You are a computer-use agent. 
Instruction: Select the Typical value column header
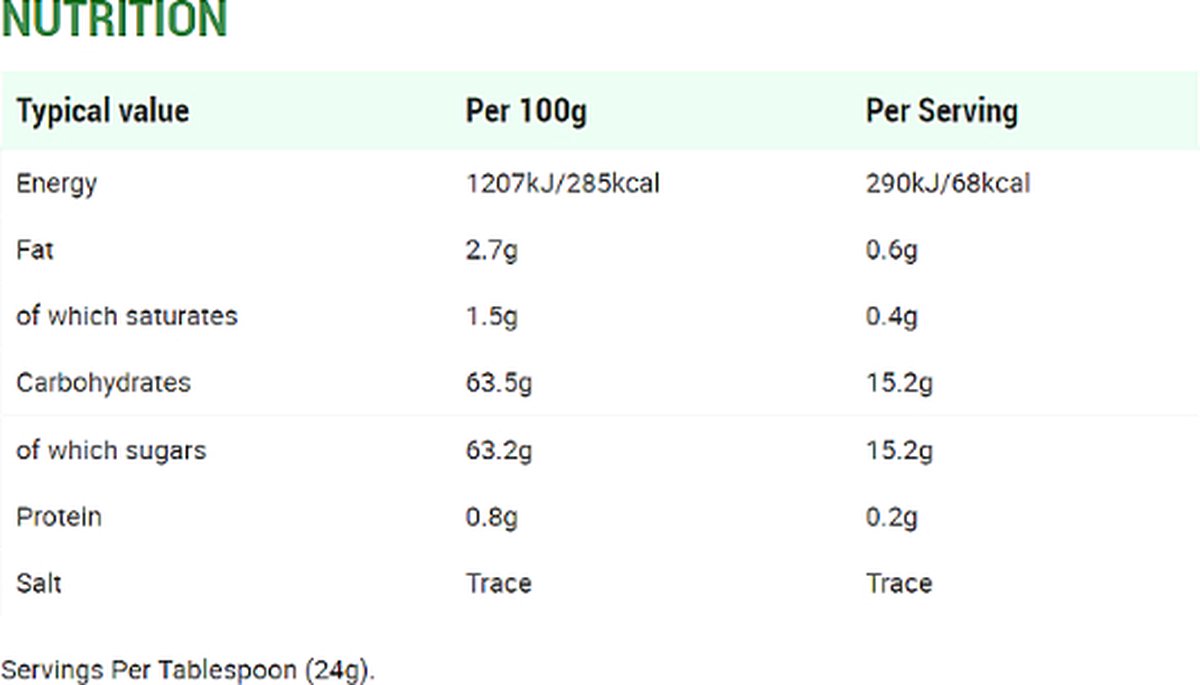[102, 110]
